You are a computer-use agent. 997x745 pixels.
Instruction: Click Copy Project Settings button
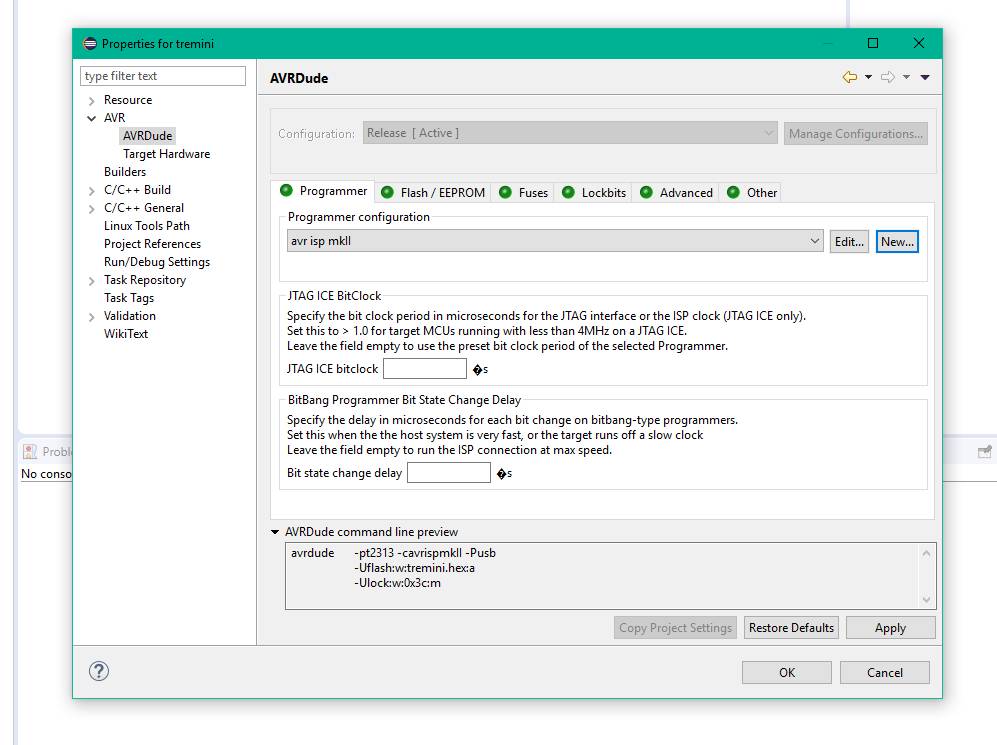[675, 627]
